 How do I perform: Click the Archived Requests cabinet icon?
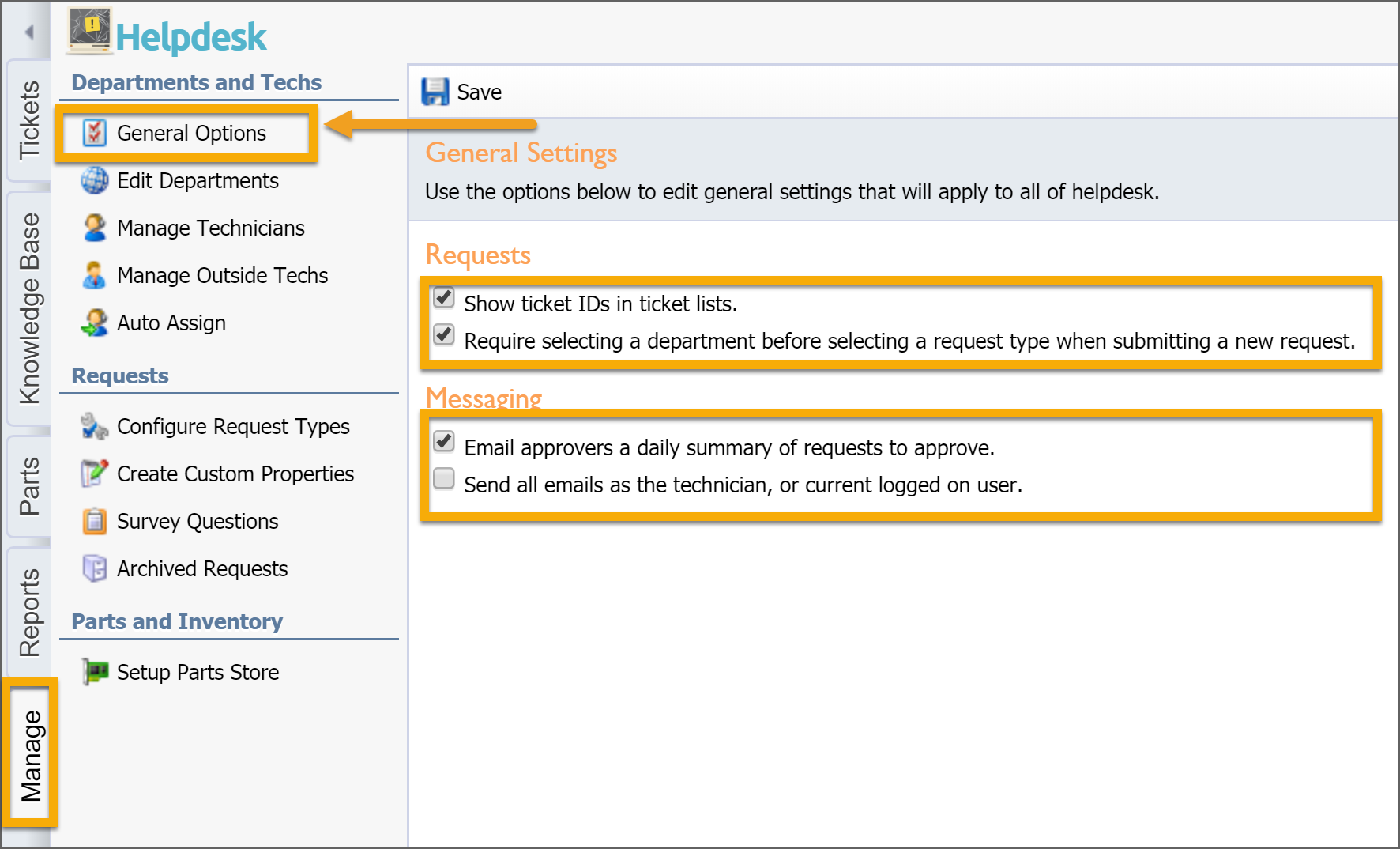point(95,568)
